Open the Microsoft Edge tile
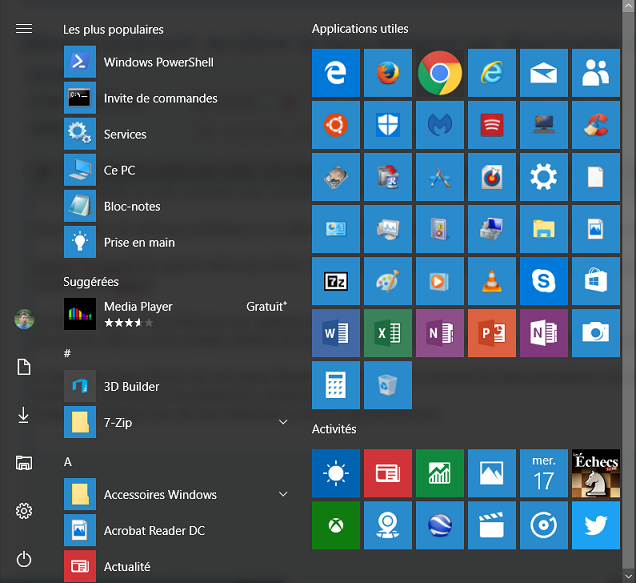636x583 pixels. click(335, 73)
